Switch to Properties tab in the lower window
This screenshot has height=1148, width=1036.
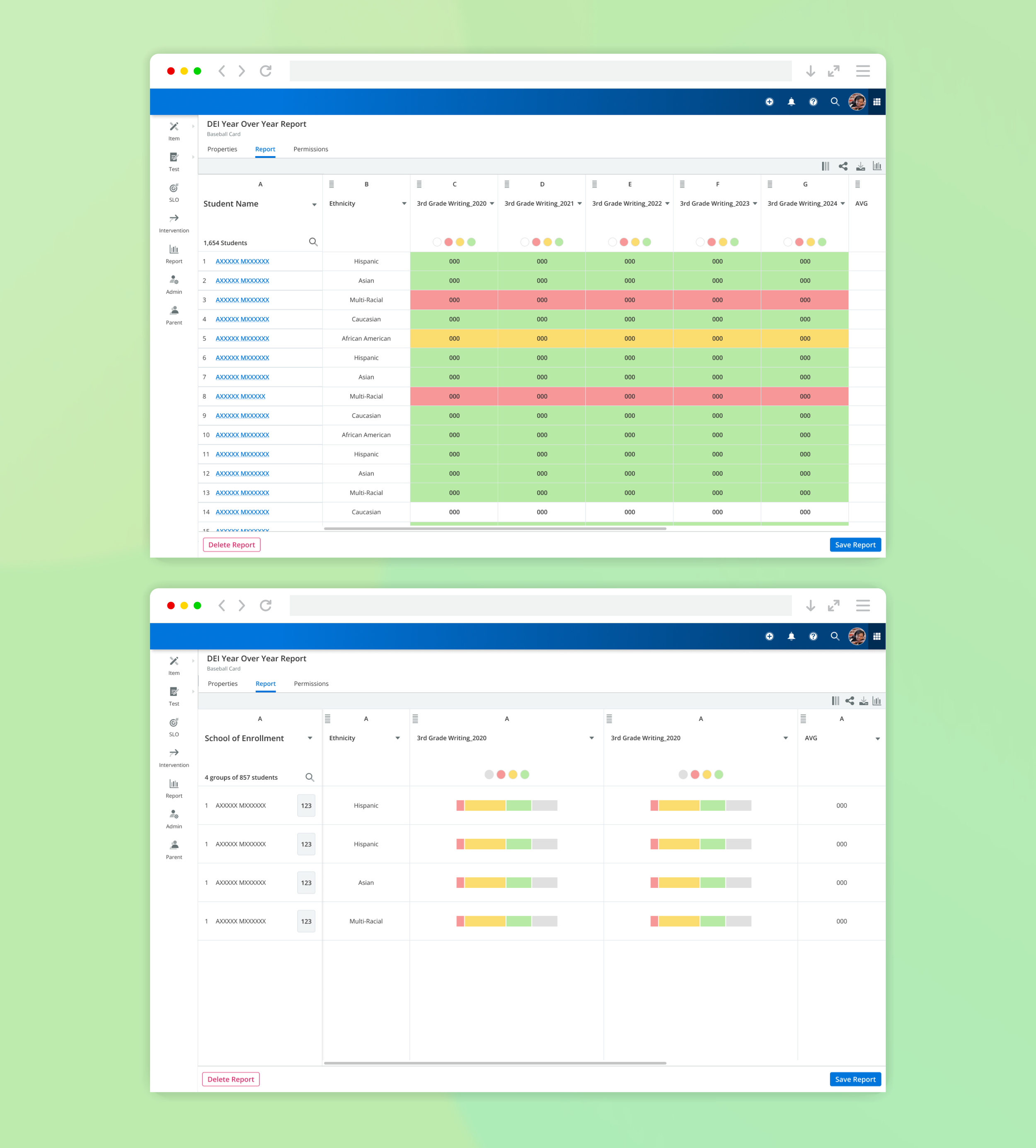pos(223,684)
